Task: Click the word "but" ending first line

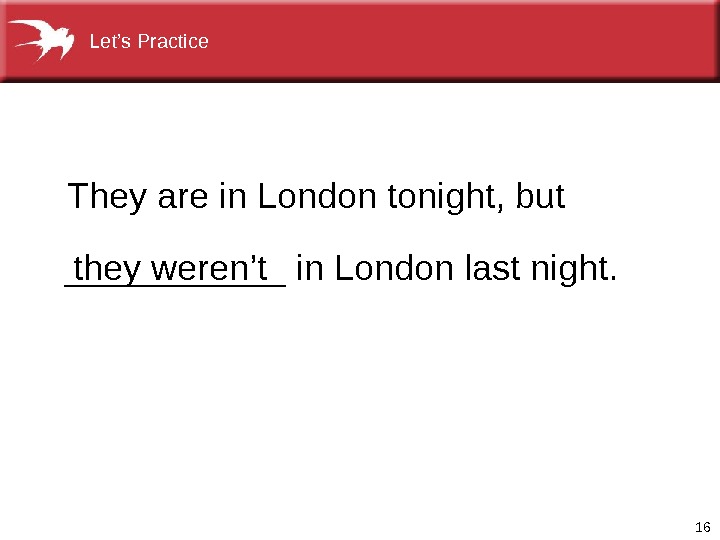Action: click(x=539, y=197)
